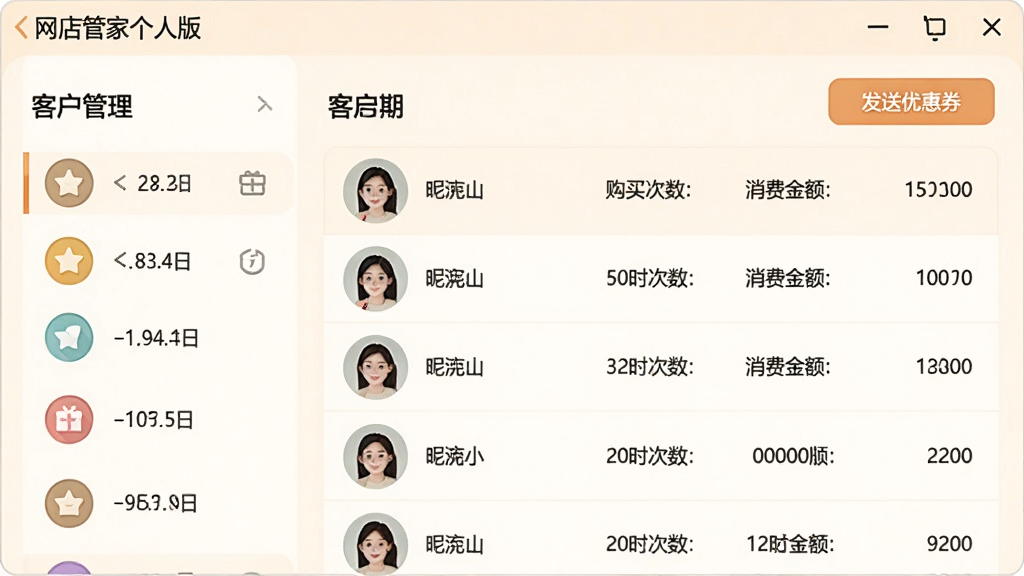This screenshot has height=576, width=1024.
Task: Click the brown star icon beside -95.3.0日
Action: coord(69,503)
